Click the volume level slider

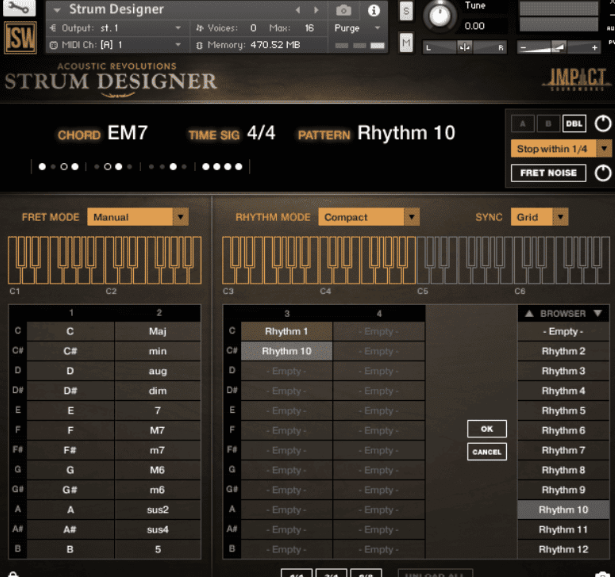559,47
